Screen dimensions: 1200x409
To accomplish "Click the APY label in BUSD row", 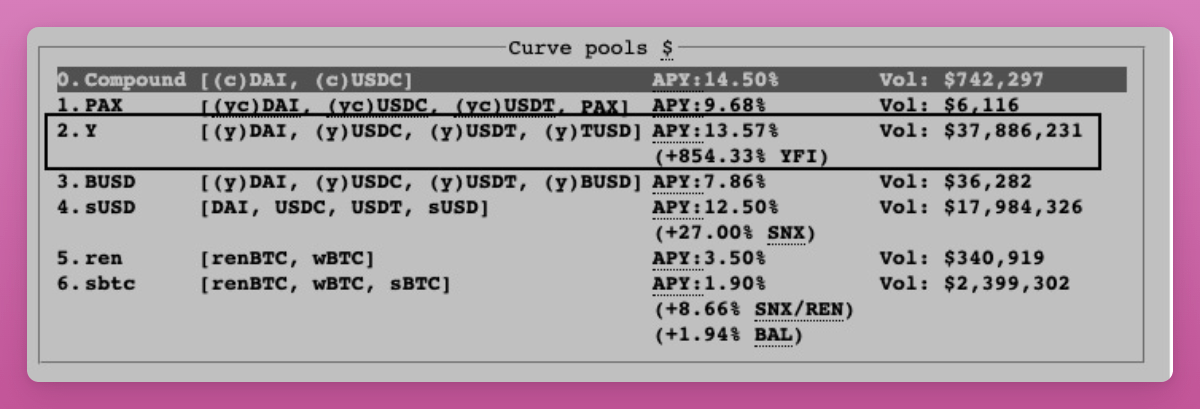I will coord(669,182).
